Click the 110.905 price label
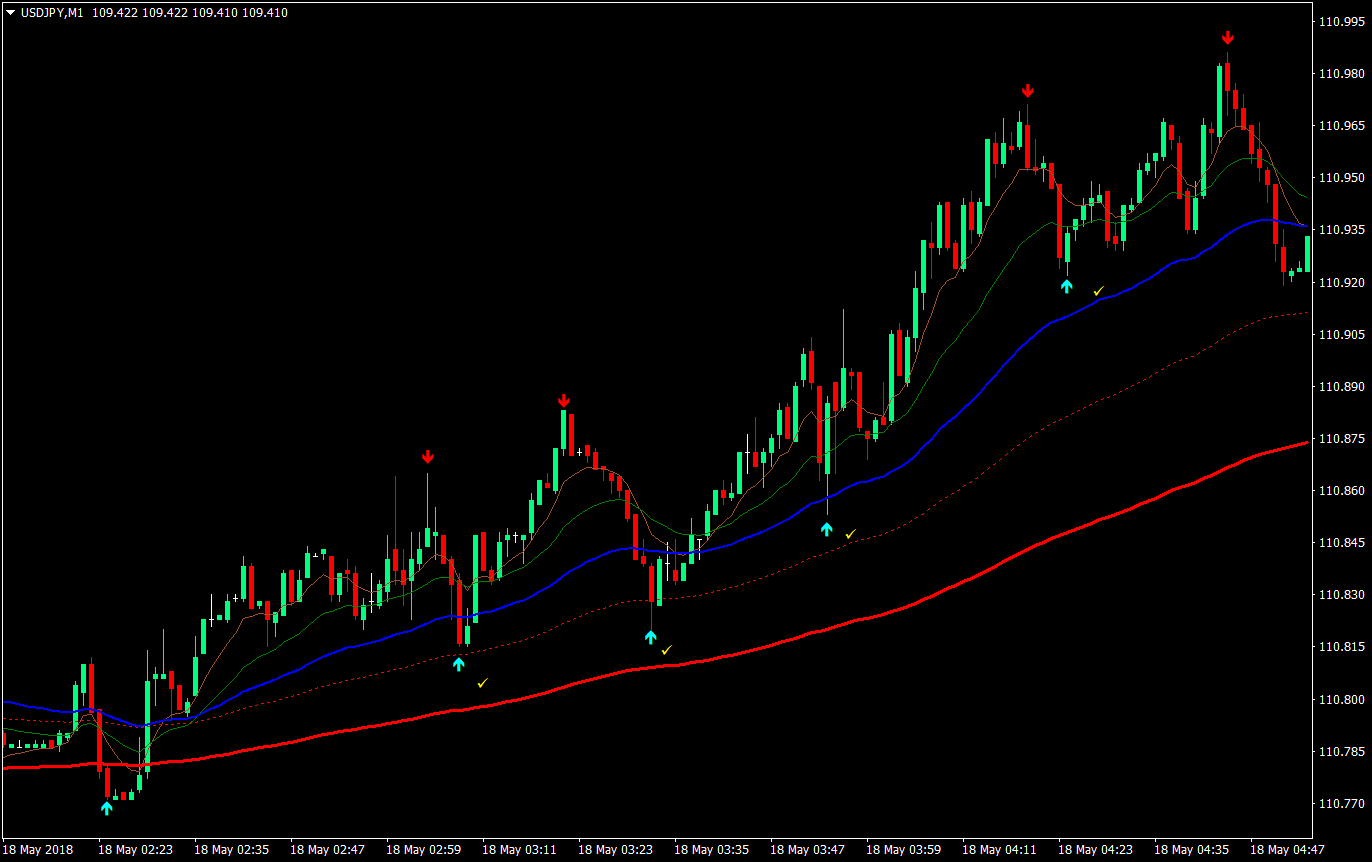The width and height of the screenshot is (1372, 862). pos(1342,334)
